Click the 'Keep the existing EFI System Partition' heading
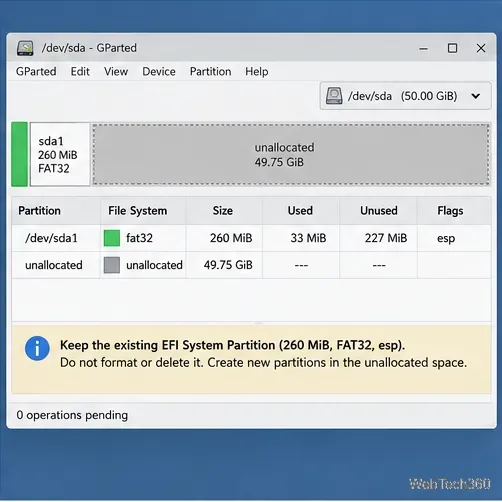The width and height of the screenshot is (502, 502). click(232, 345)
